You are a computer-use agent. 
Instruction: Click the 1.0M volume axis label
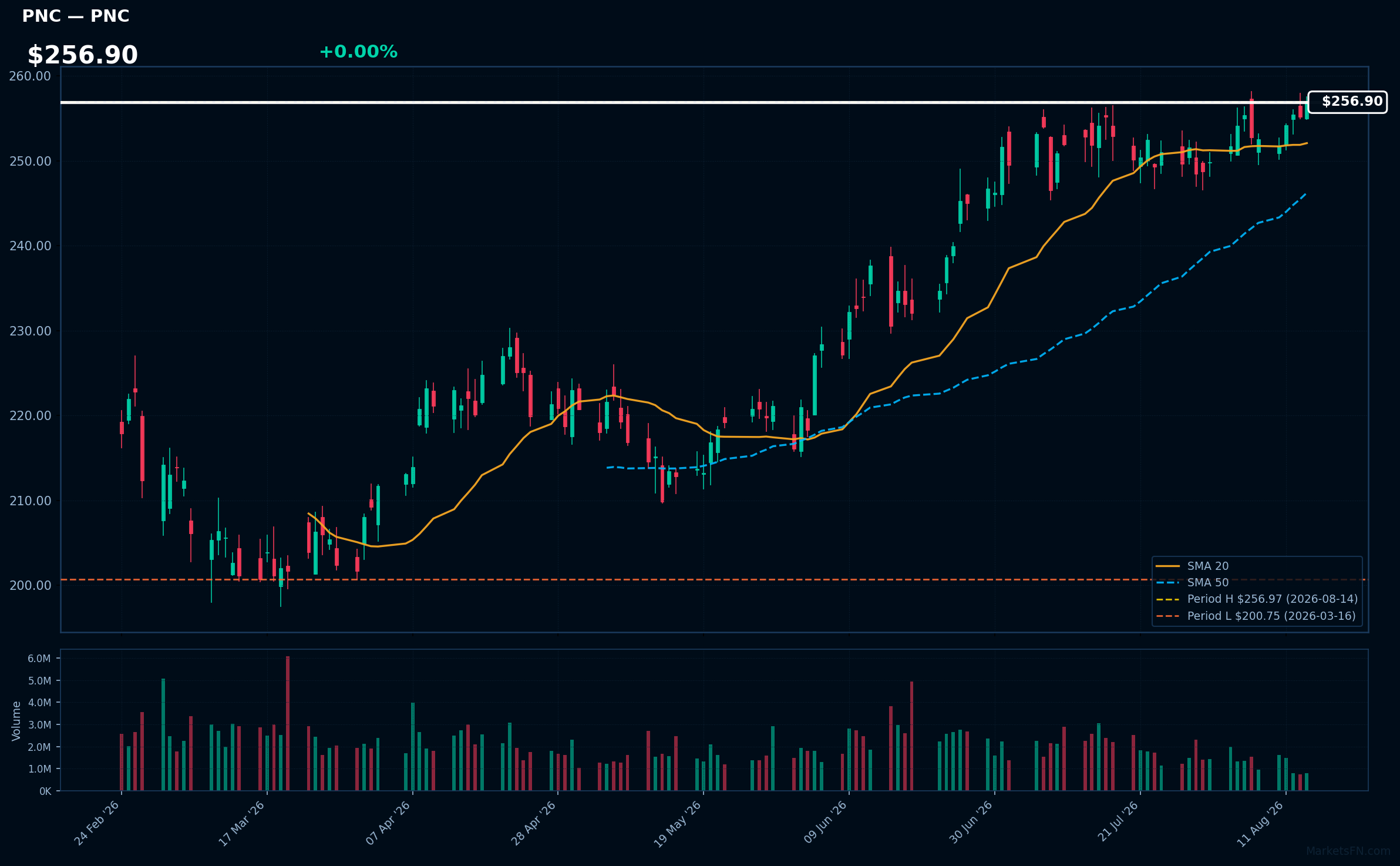point(39,769)
